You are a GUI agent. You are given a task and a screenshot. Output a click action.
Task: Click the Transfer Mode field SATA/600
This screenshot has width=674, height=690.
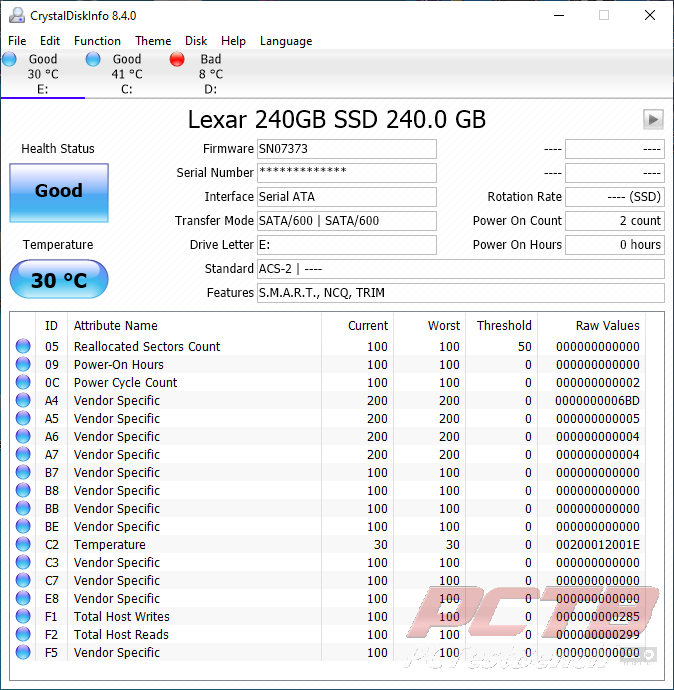tap(347, 220)
